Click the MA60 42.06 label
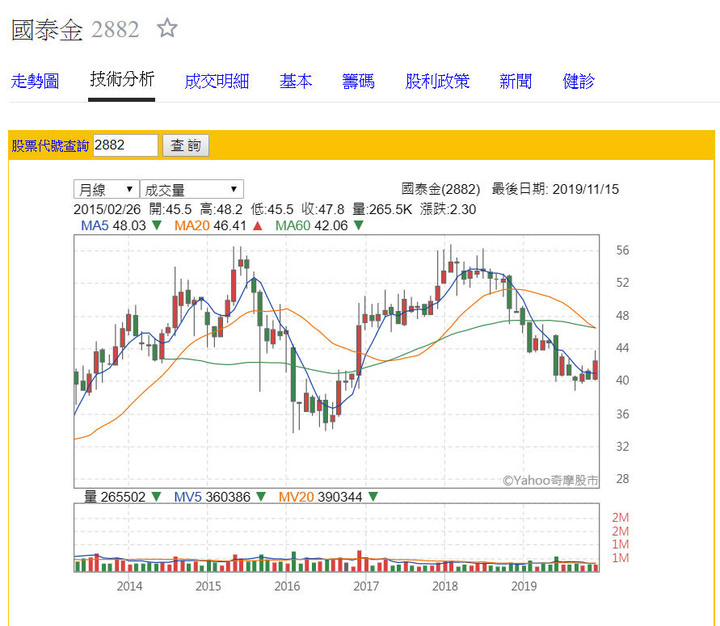720x626 pixels. tap(311, 226)
